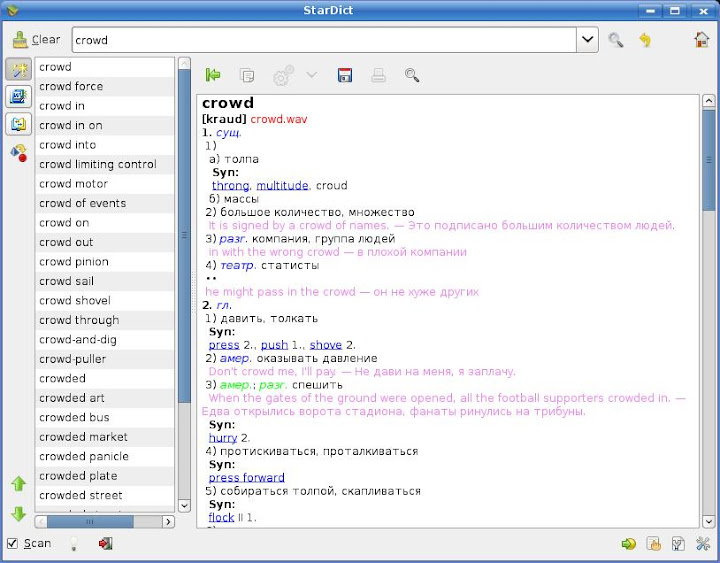Click the save floppy disk toolbar icon
The width and height of the screenshot is (720, 563).
[345, 75]
